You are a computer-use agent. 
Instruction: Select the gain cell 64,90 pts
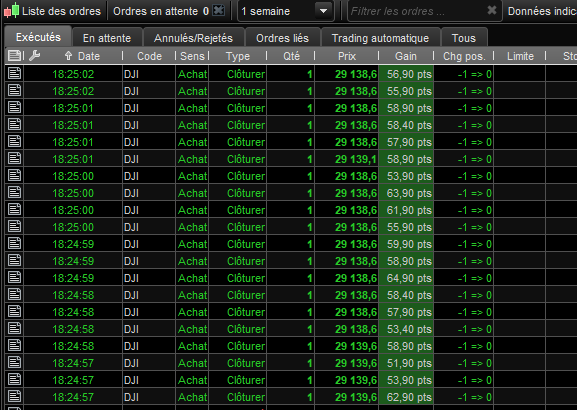pos(406,278)
